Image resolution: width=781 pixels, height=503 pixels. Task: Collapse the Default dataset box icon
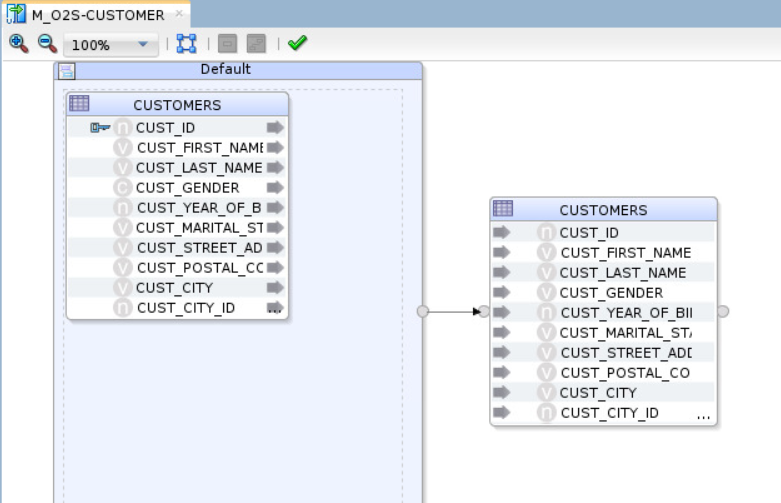click(66, 70)
